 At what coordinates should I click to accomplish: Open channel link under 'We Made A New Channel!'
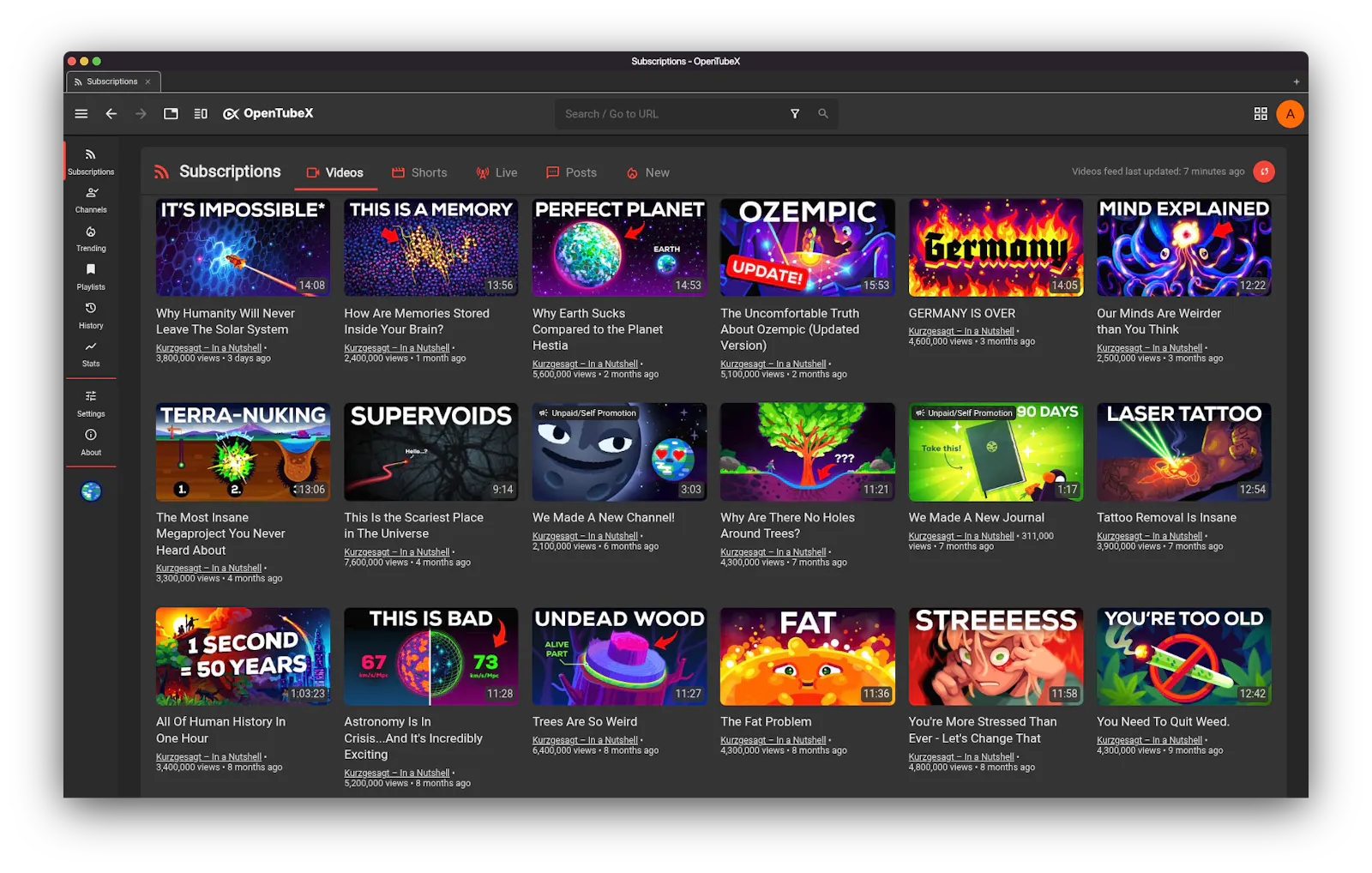click(x=585, y=536)
